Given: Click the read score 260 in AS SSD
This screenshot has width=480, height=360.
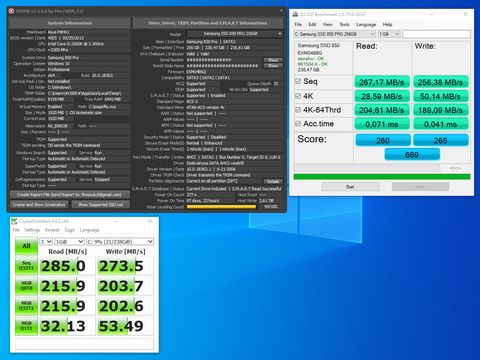Looking at the screenshot, I should [x=383, y=140].
